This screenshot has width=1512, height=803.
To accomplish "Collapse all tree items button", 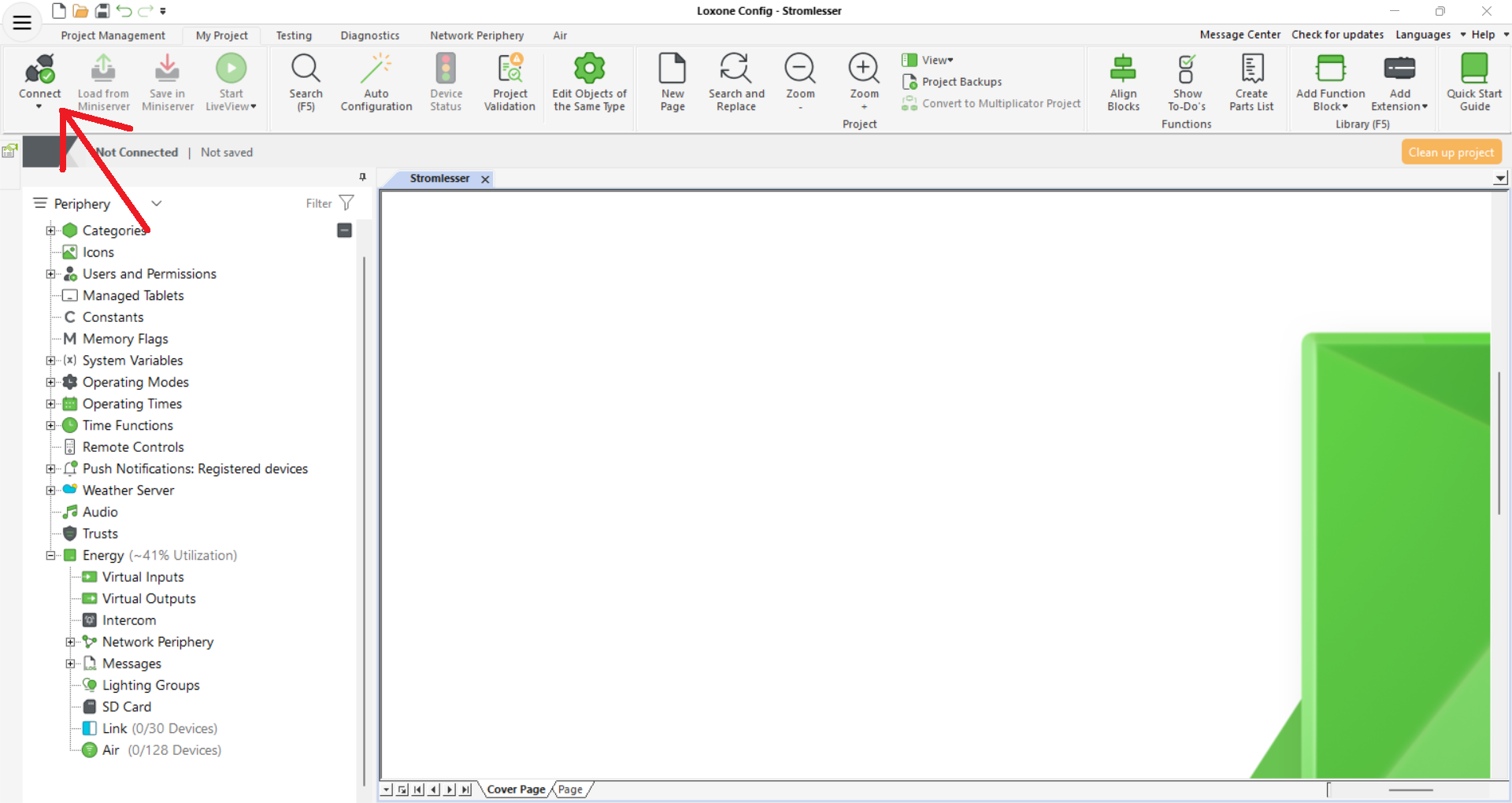I will [x=344, y=230].
